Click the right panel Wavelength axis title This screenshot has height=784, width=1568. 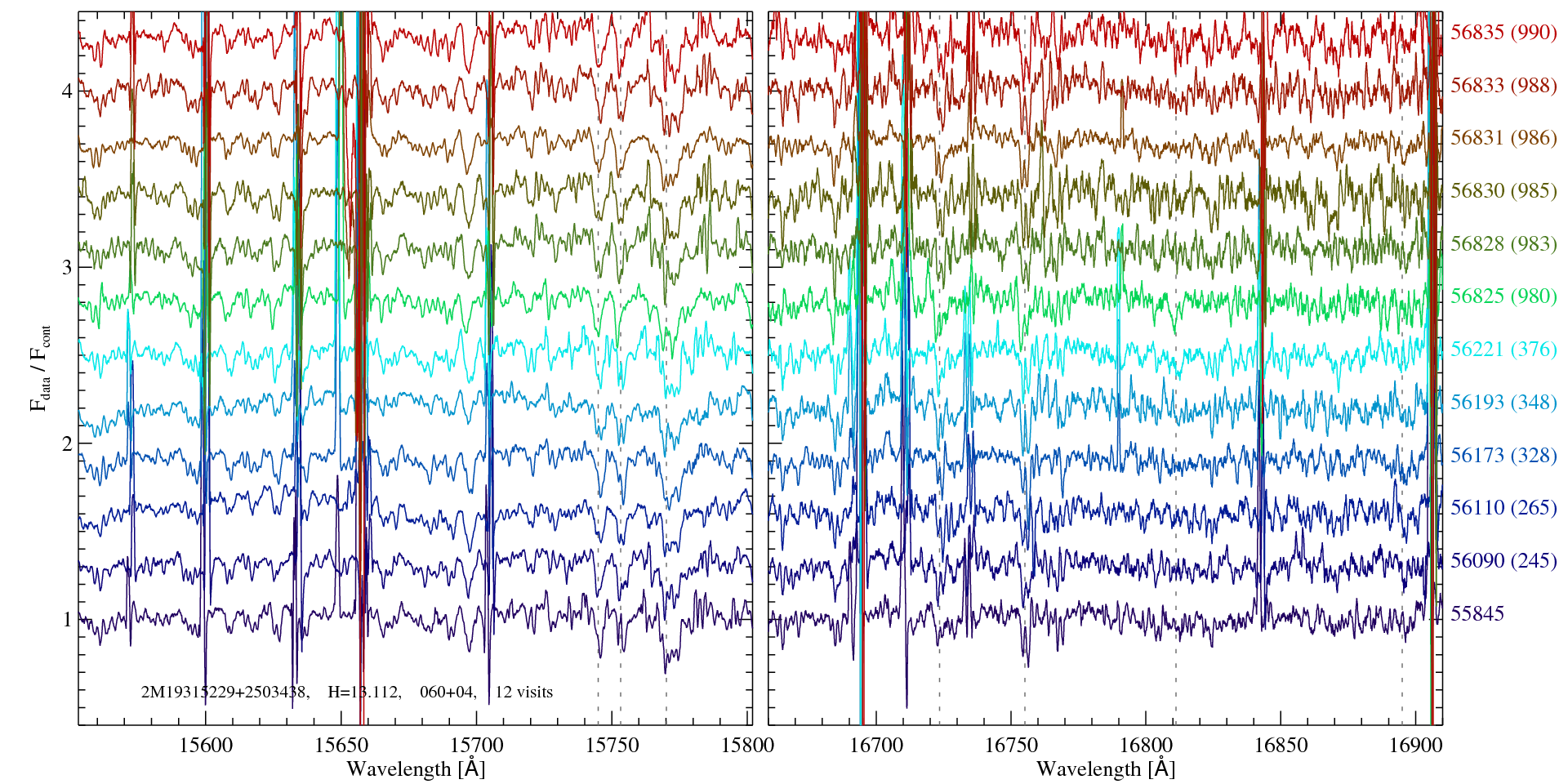[1105, 769]
